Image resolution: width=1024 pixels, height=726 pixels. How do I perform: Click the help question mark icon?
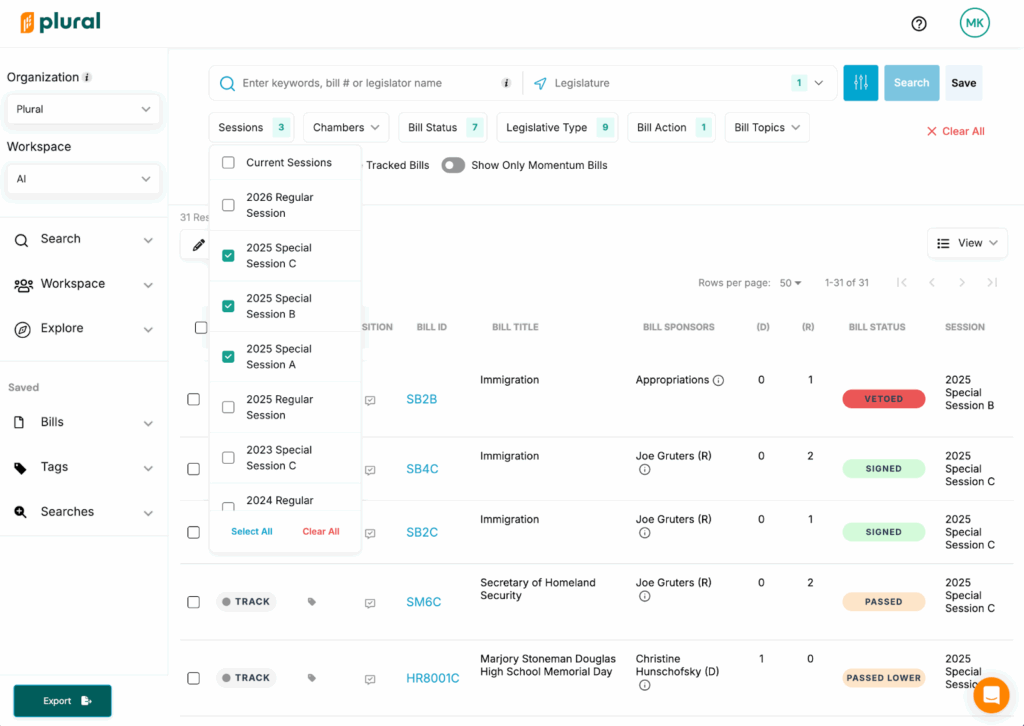(x=919, y=24)
